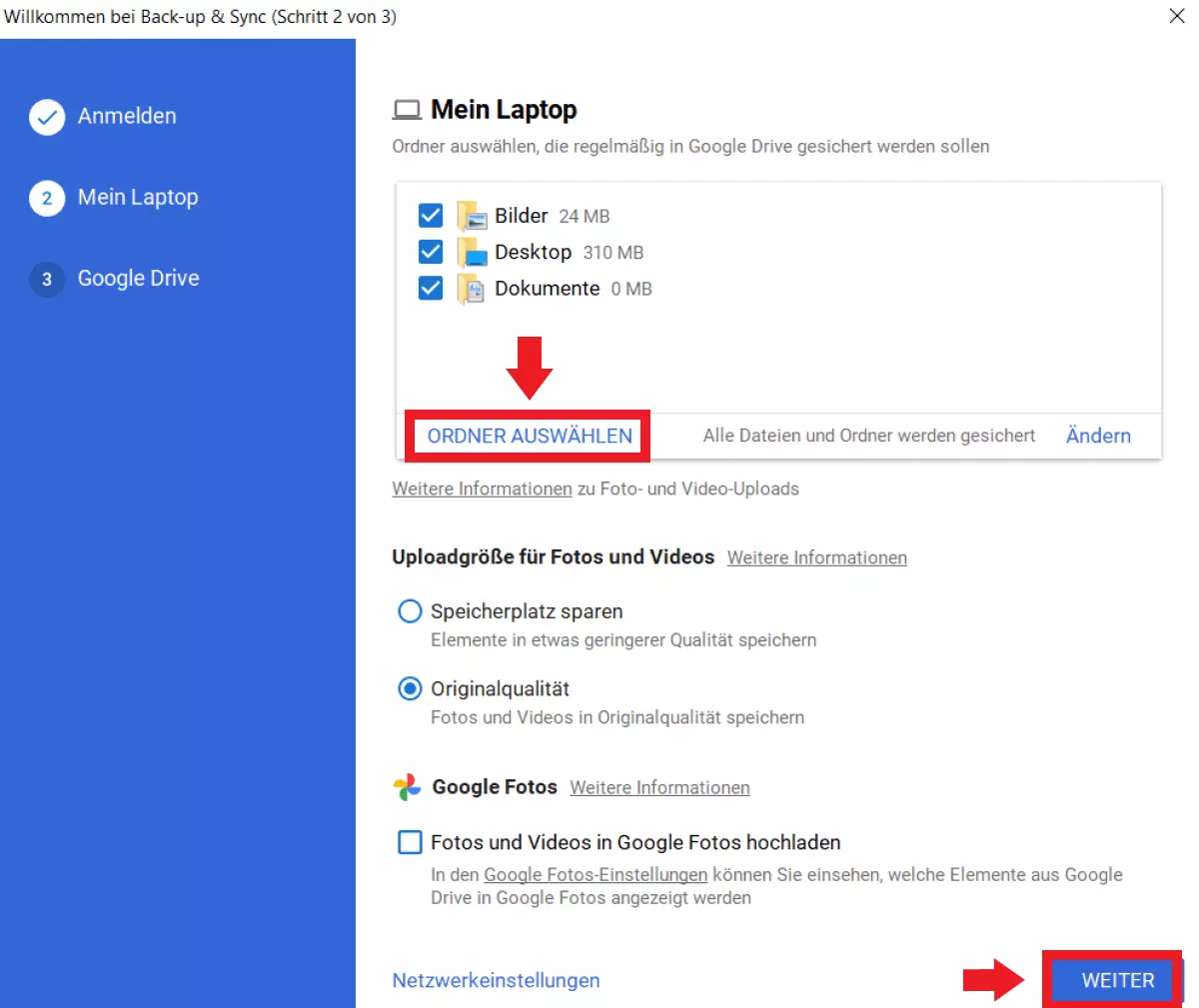
Task: Click the Desktop folder icon
Action: click(472, 252)
